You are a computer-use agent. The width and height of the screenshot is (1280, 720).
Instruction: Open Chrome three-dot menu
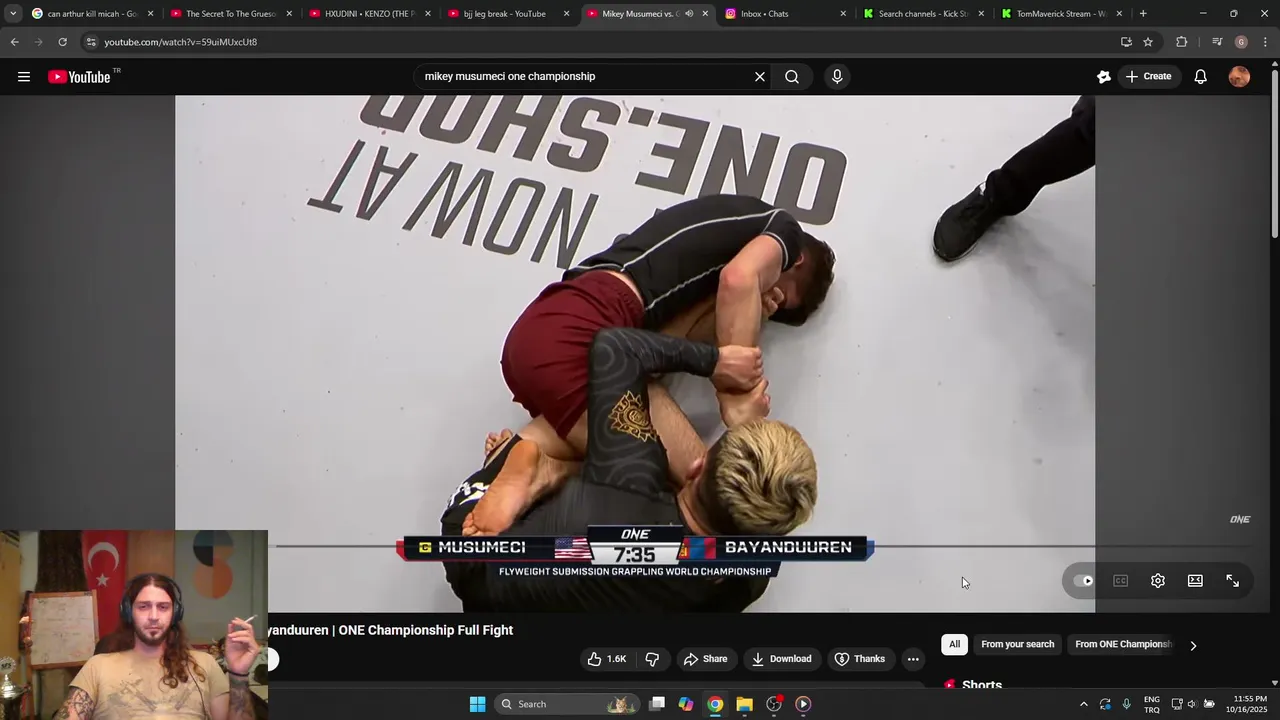pyautogui.click(x=1265, y=42)
